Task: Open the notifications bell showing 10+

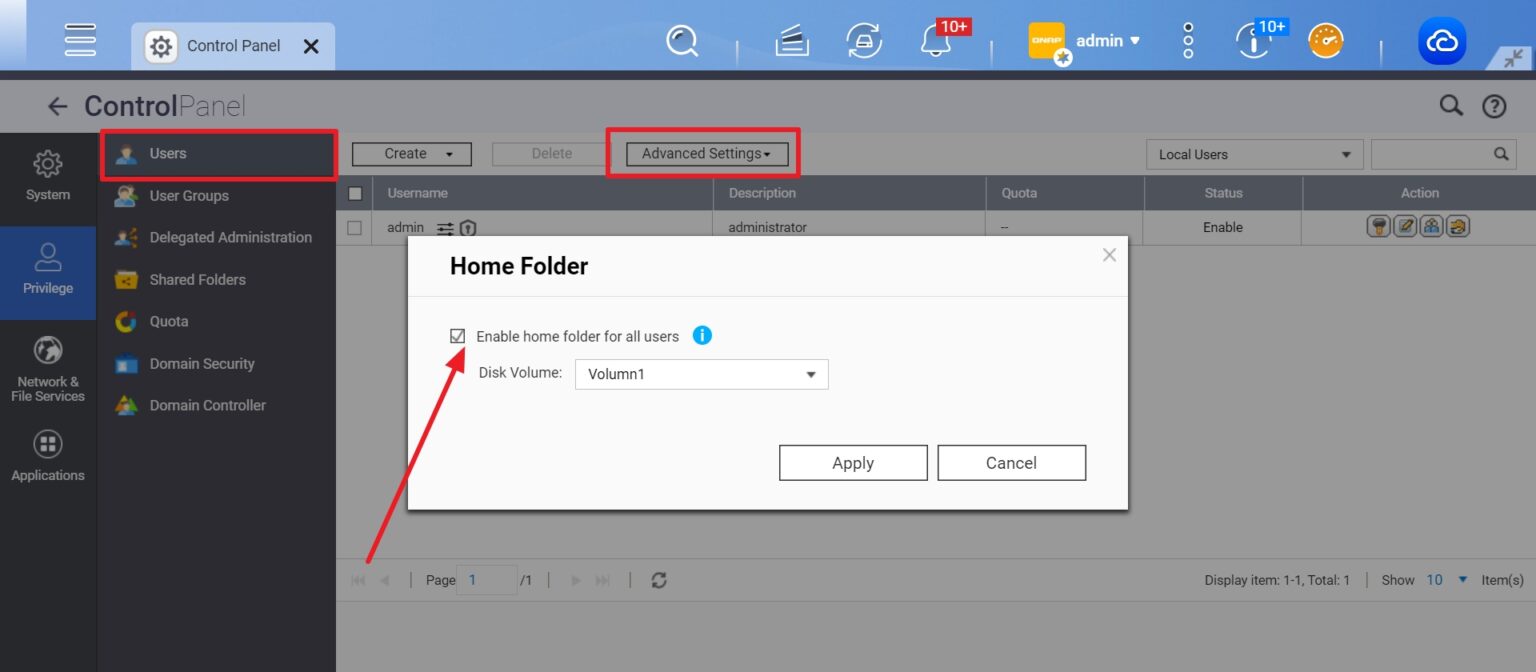Action: (x=937, y=41)
